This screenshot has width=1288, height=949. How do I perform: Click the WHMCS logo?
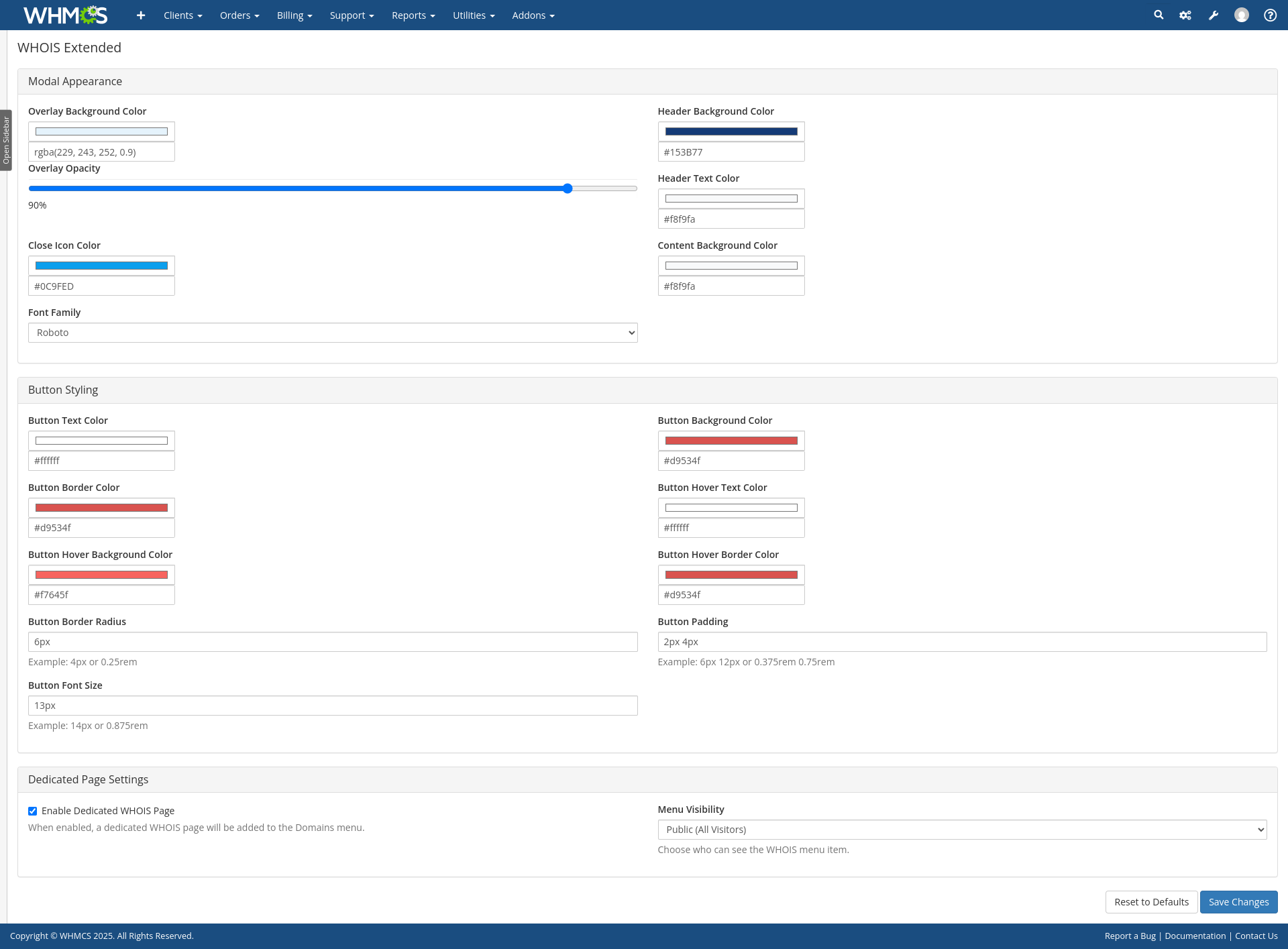tap(65, 15)
